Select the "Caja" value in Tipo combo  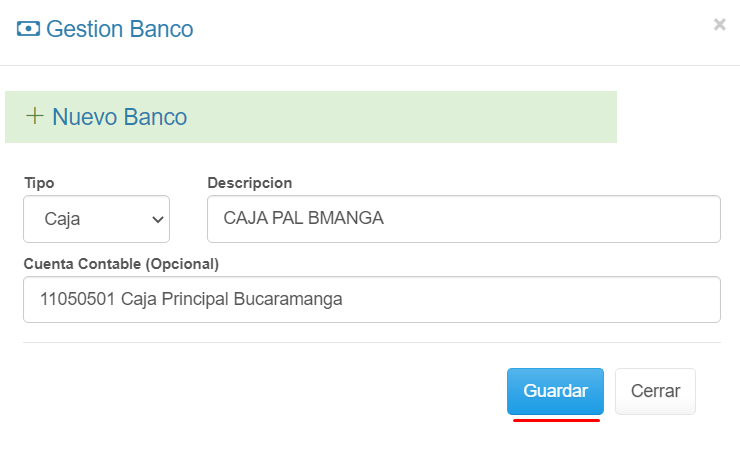click(63, 219)
